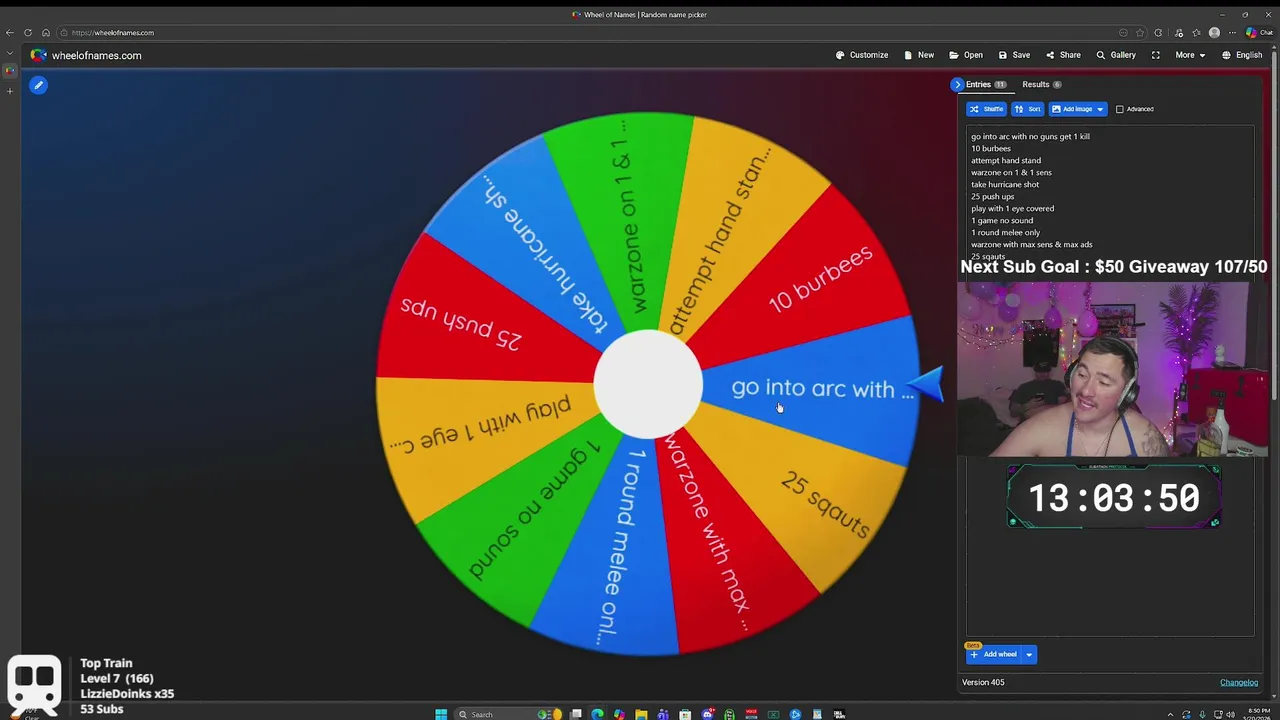This screenshot has height=720, width=1280.
Task: Sort the wheel entries
Action: [1027, 109]
